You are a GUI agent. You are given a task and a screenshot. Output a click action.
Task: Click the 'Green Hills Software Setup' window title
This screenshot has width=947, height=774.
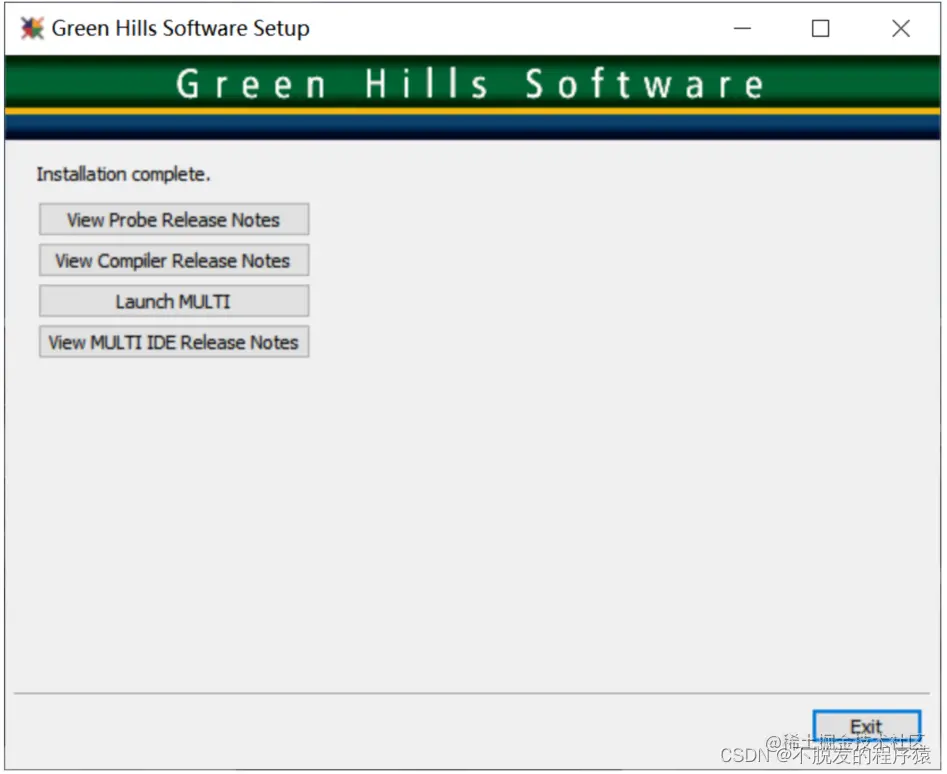click(181, 28)
